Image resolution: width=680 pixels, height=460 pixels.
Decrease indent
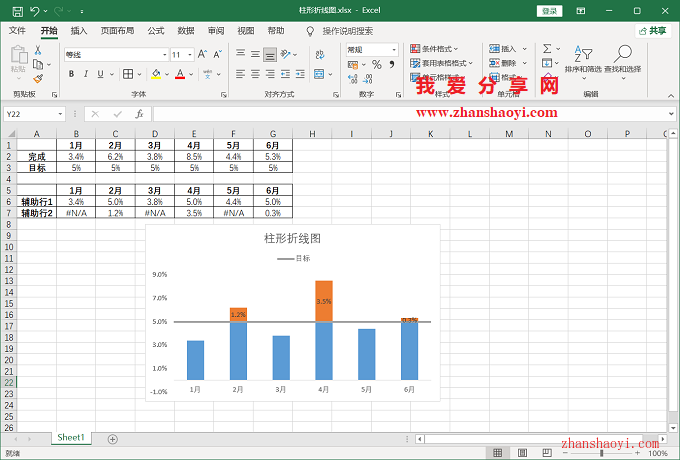285,74
